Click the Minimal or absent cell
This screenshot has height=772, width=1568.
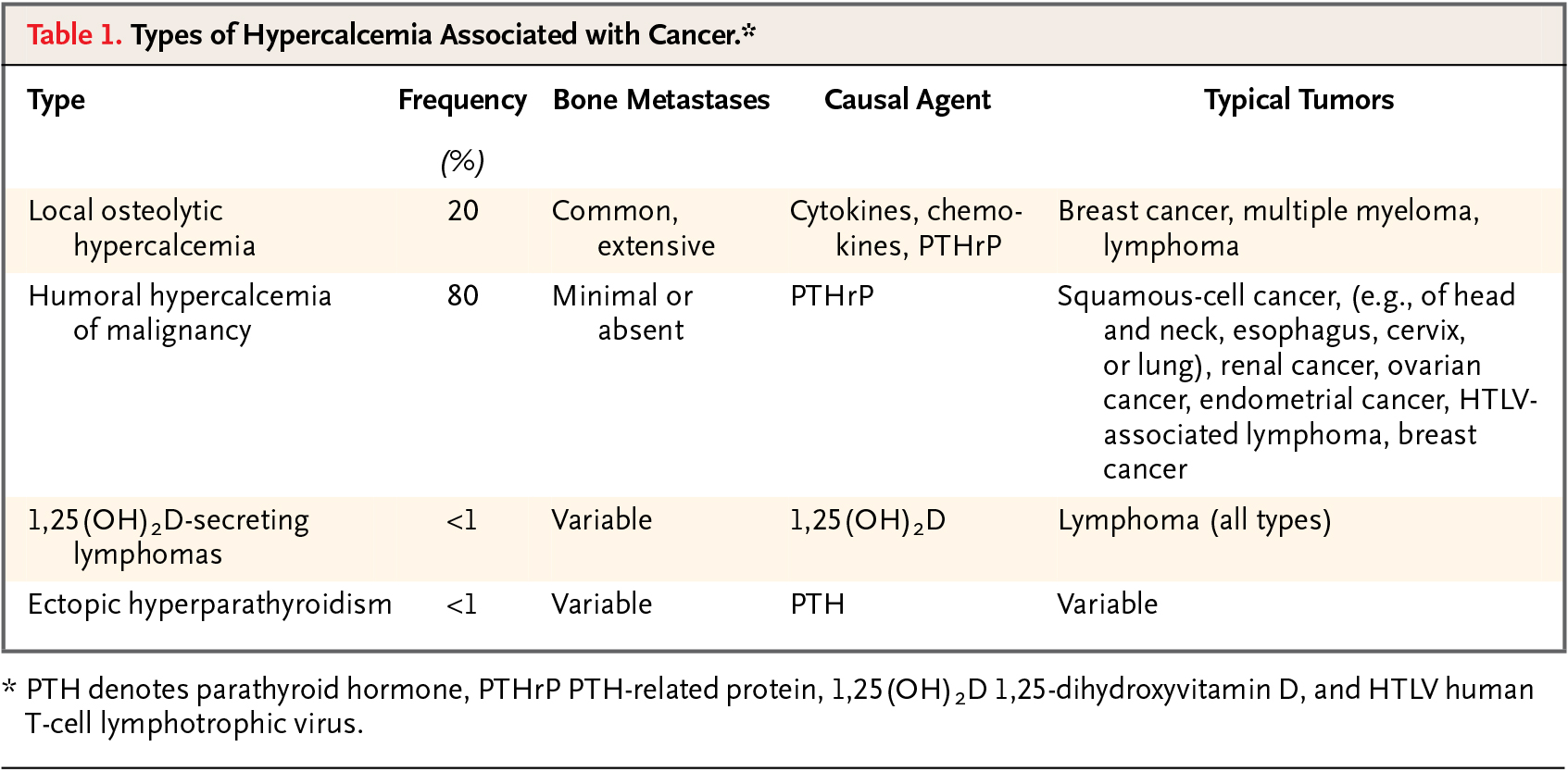pos(622,313)
